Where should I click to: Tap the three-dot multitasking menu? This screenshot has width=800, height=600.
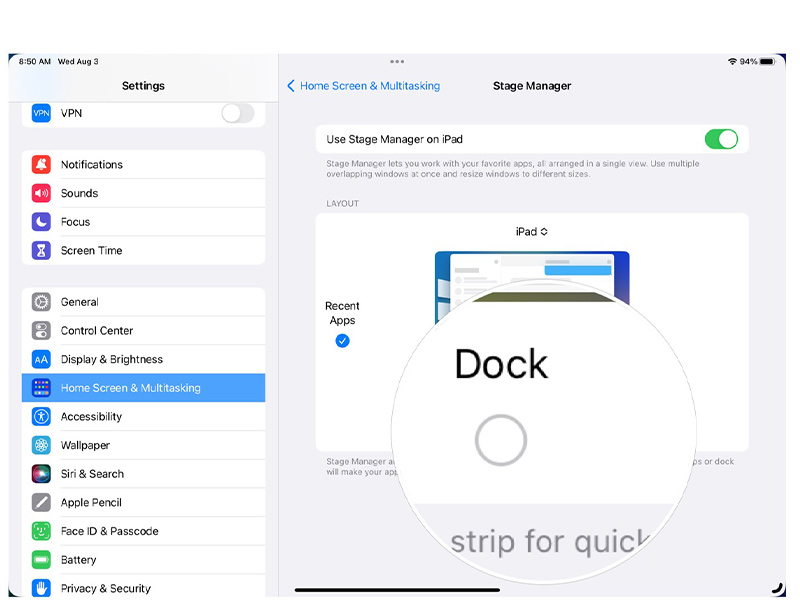(397, 61)
